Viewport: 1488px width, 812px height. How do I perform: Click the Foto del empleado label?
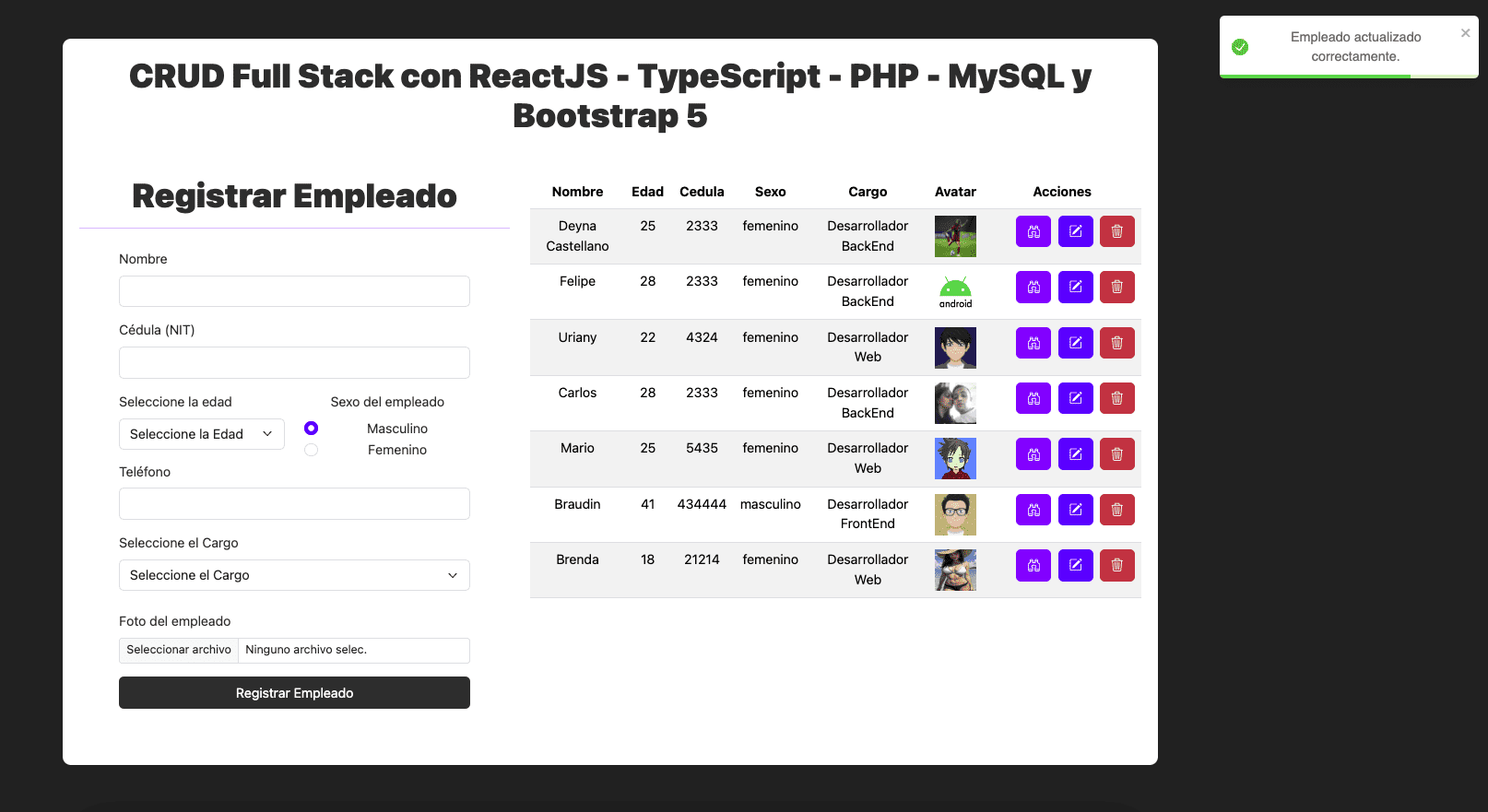[x=175, y=621]
